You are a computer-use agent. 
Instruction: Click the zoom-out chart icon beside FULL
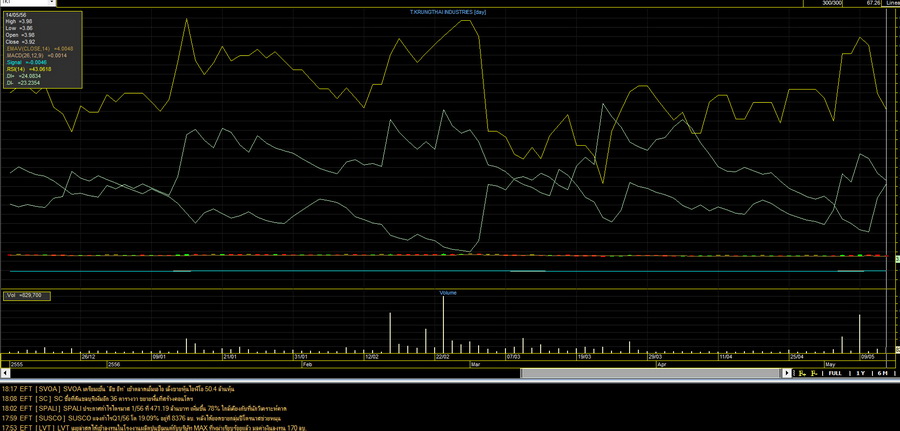814,373
